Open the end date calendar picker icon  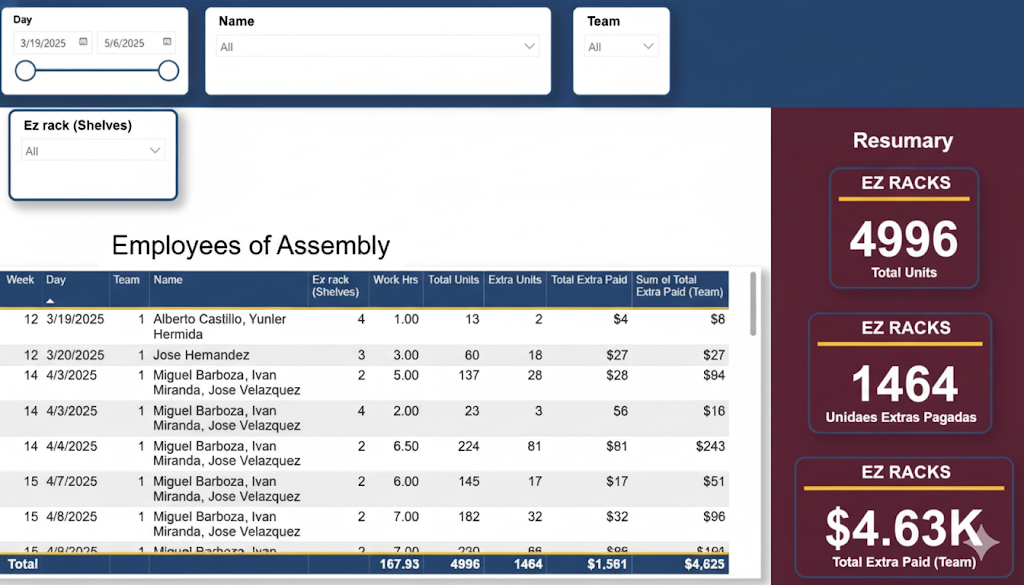coord(167,42)
